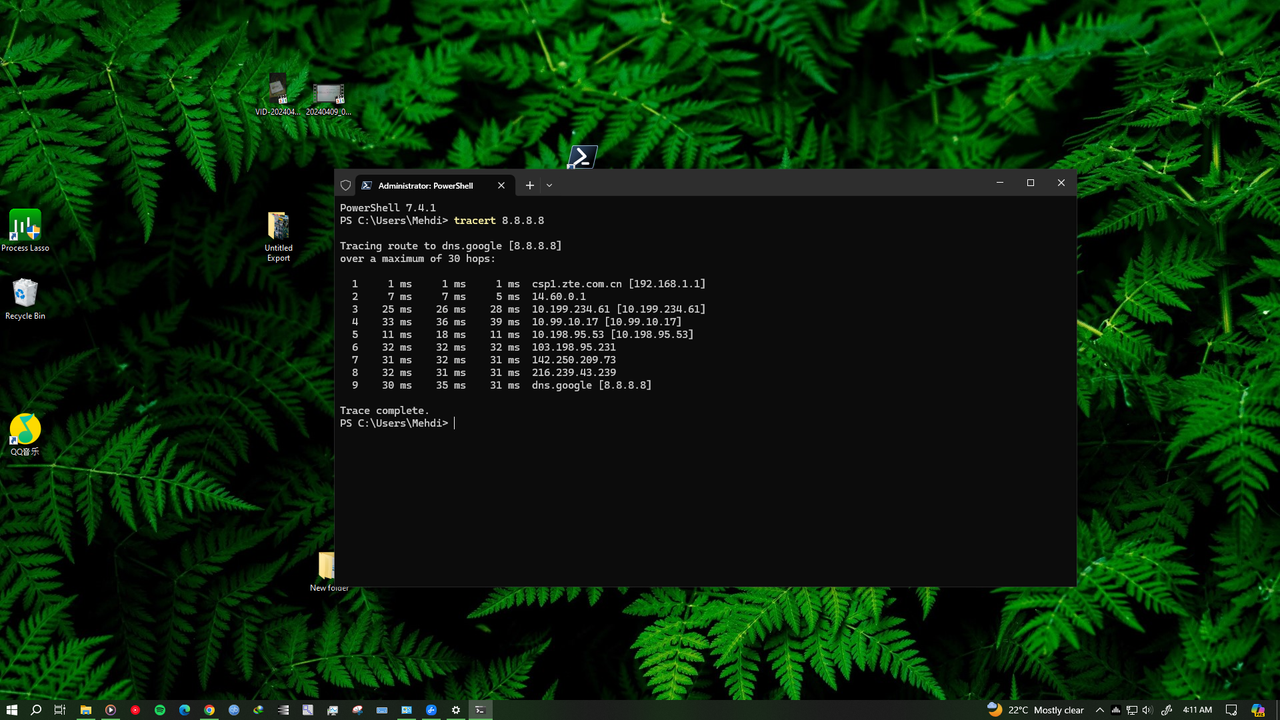
Task: Click hop 1 'csp1.zte.com.cn [192.168.1.1]'
Action: pos(619,284)
